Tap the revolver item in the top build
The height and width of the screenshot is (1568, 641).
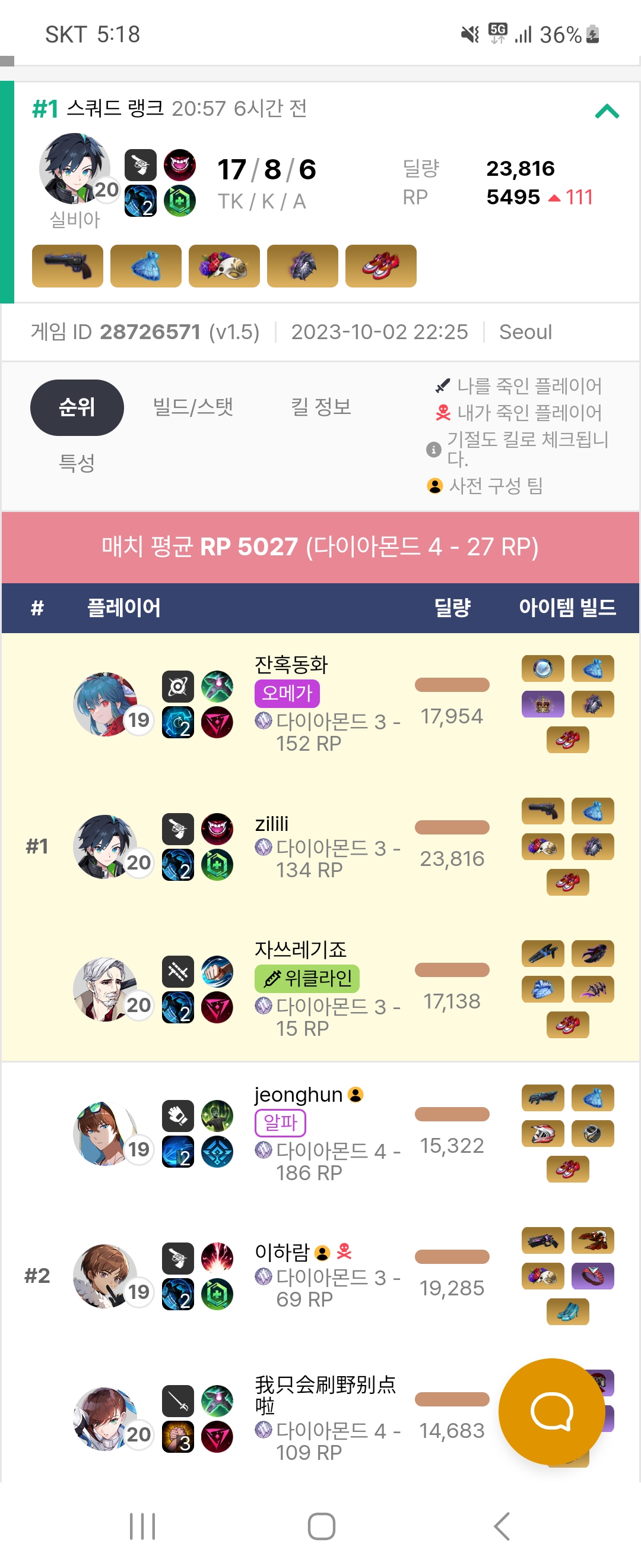[x=68, y=266]
